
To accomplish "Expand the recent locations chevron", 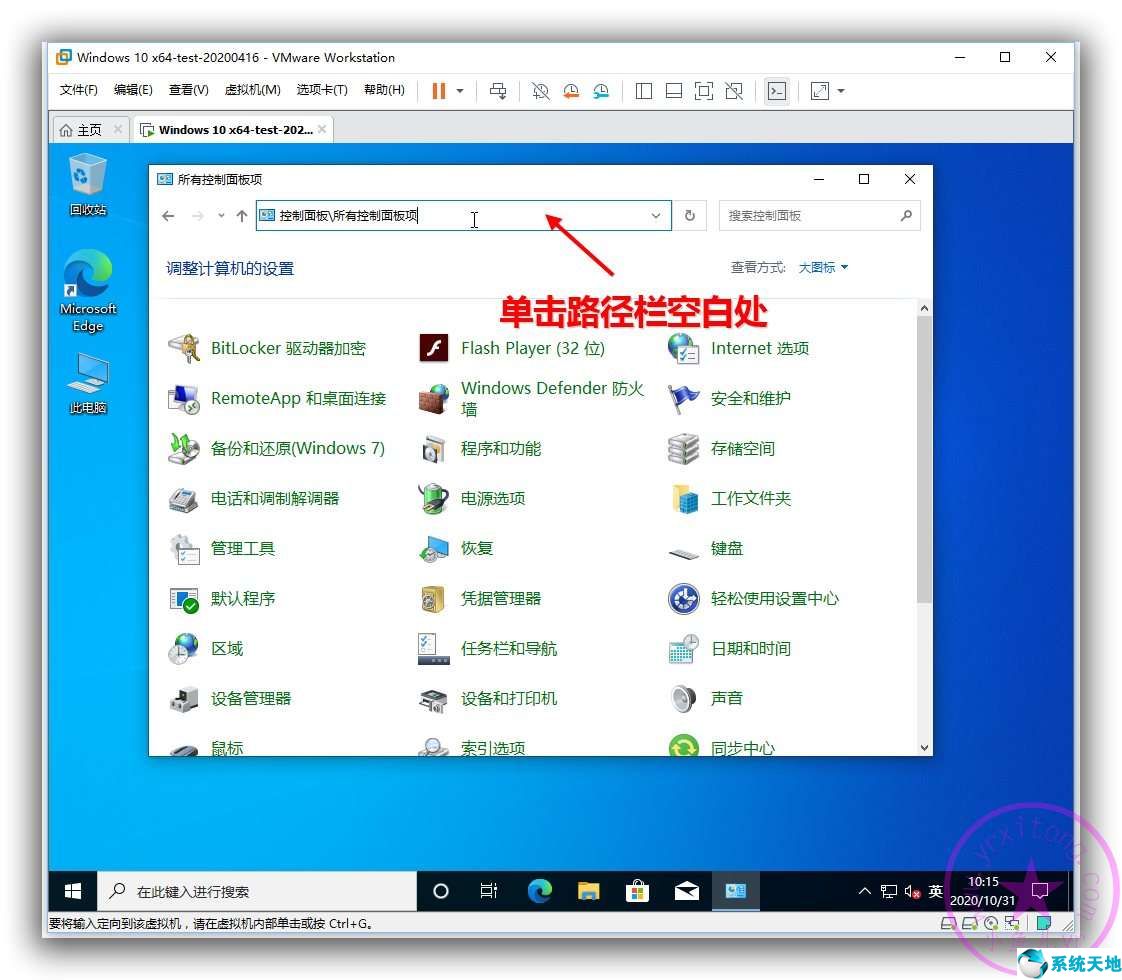I will (221, 215).
